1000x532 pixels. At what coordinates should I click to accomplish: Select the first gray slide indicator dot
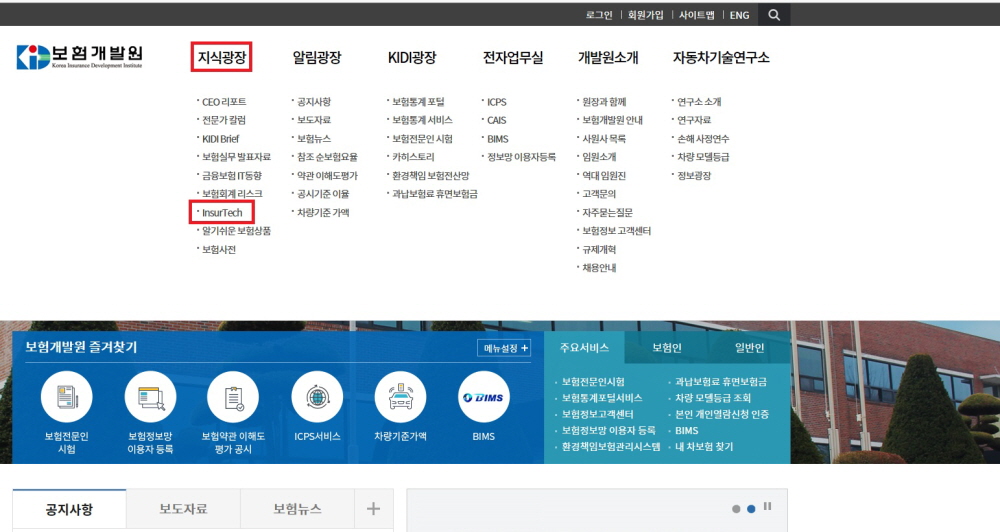point(736,509)
